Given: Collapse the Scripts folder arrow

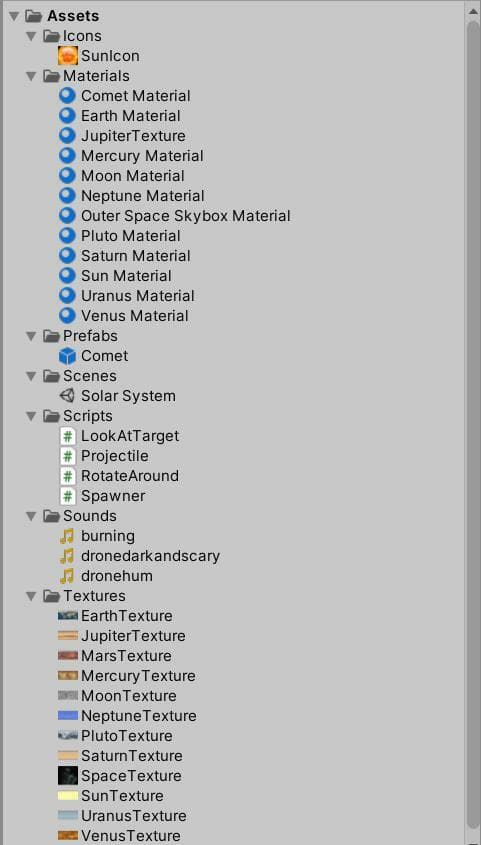Looking at the screenshot, I should tap(31, 416).
